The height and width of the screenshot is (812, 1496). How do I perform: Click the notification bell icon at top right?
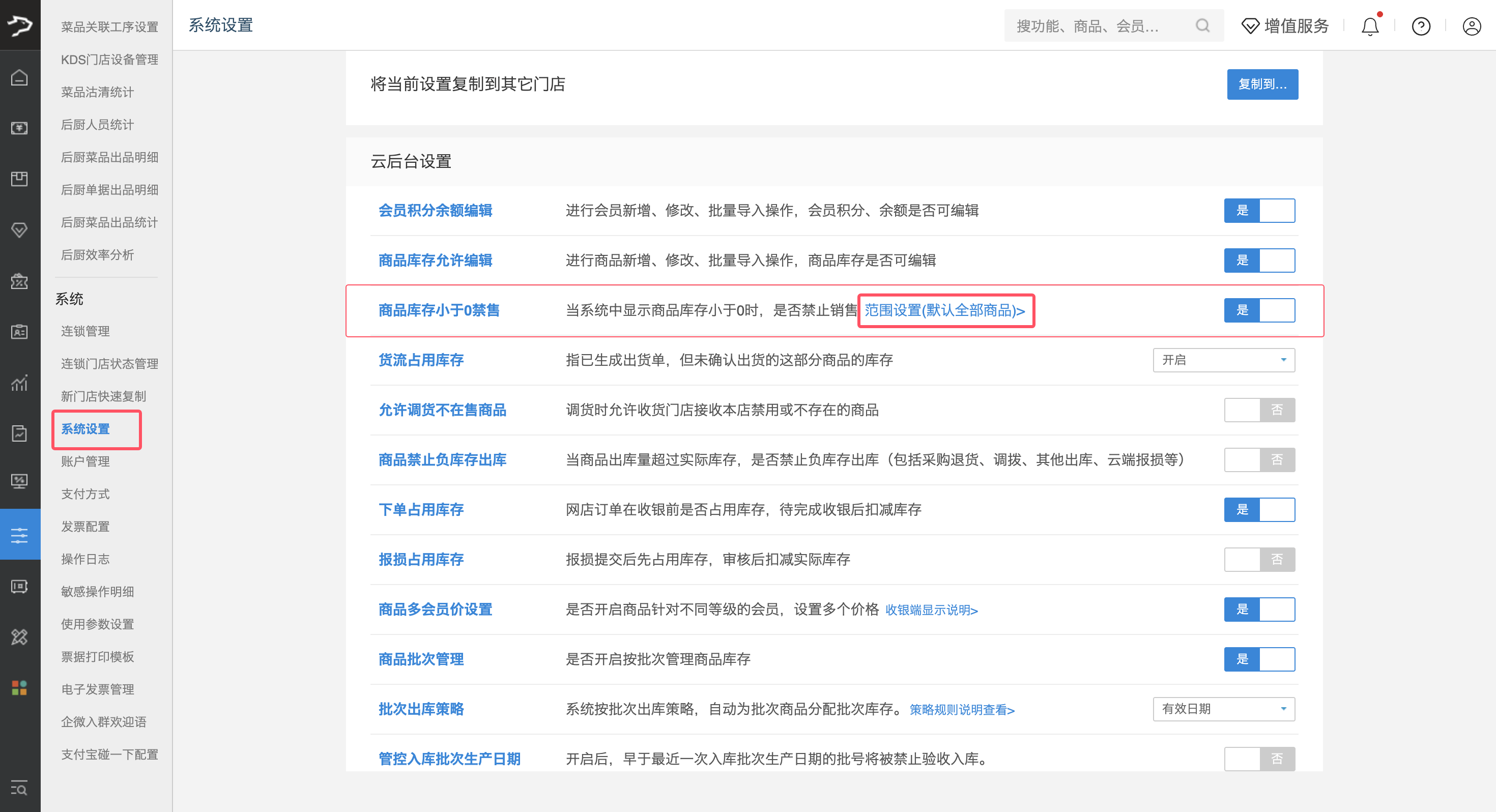(x=1370, y=25)
